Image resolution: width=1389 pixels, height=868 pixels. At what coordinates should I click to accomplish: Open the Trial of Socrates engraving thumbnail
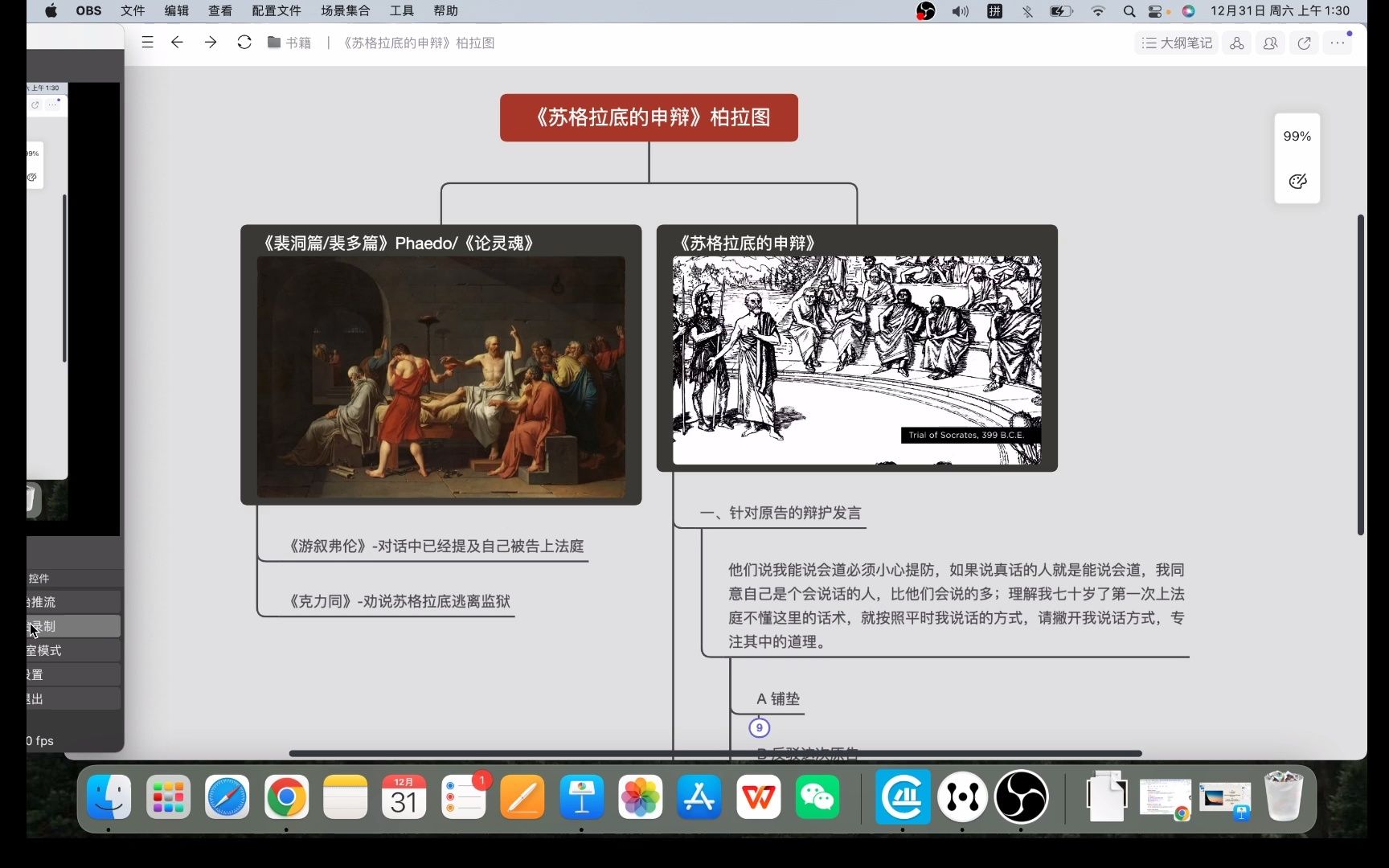pyautogui.click(x=857, y=360)
